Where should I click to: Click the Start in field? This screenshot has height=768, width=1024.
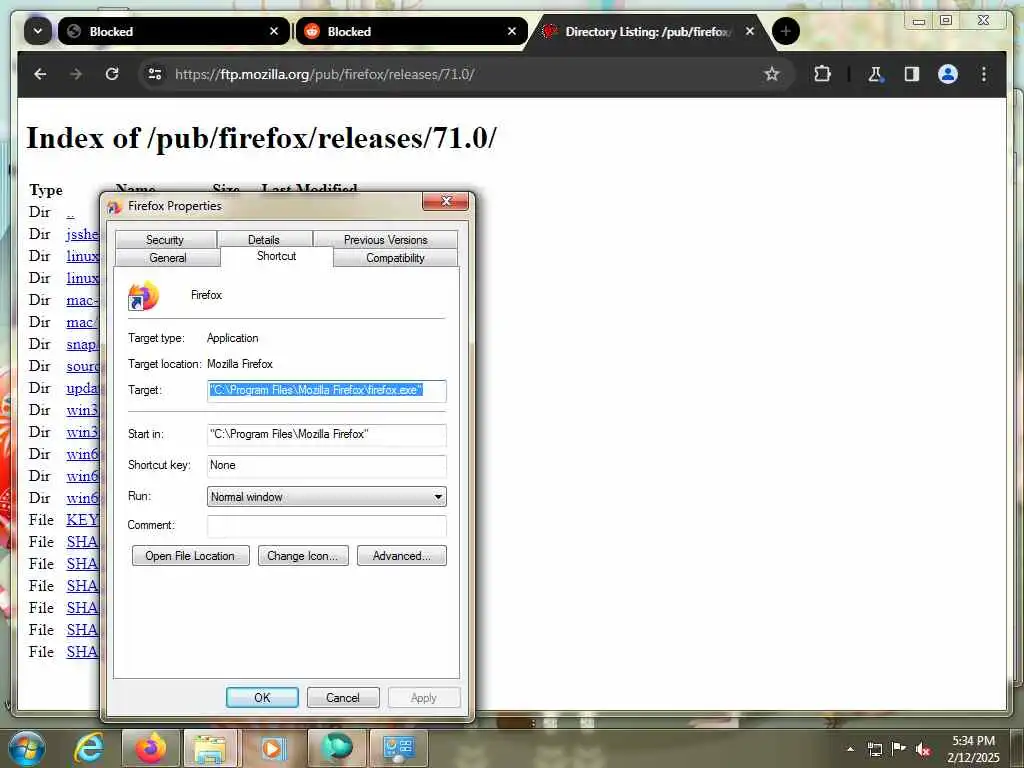click(327, 434)
